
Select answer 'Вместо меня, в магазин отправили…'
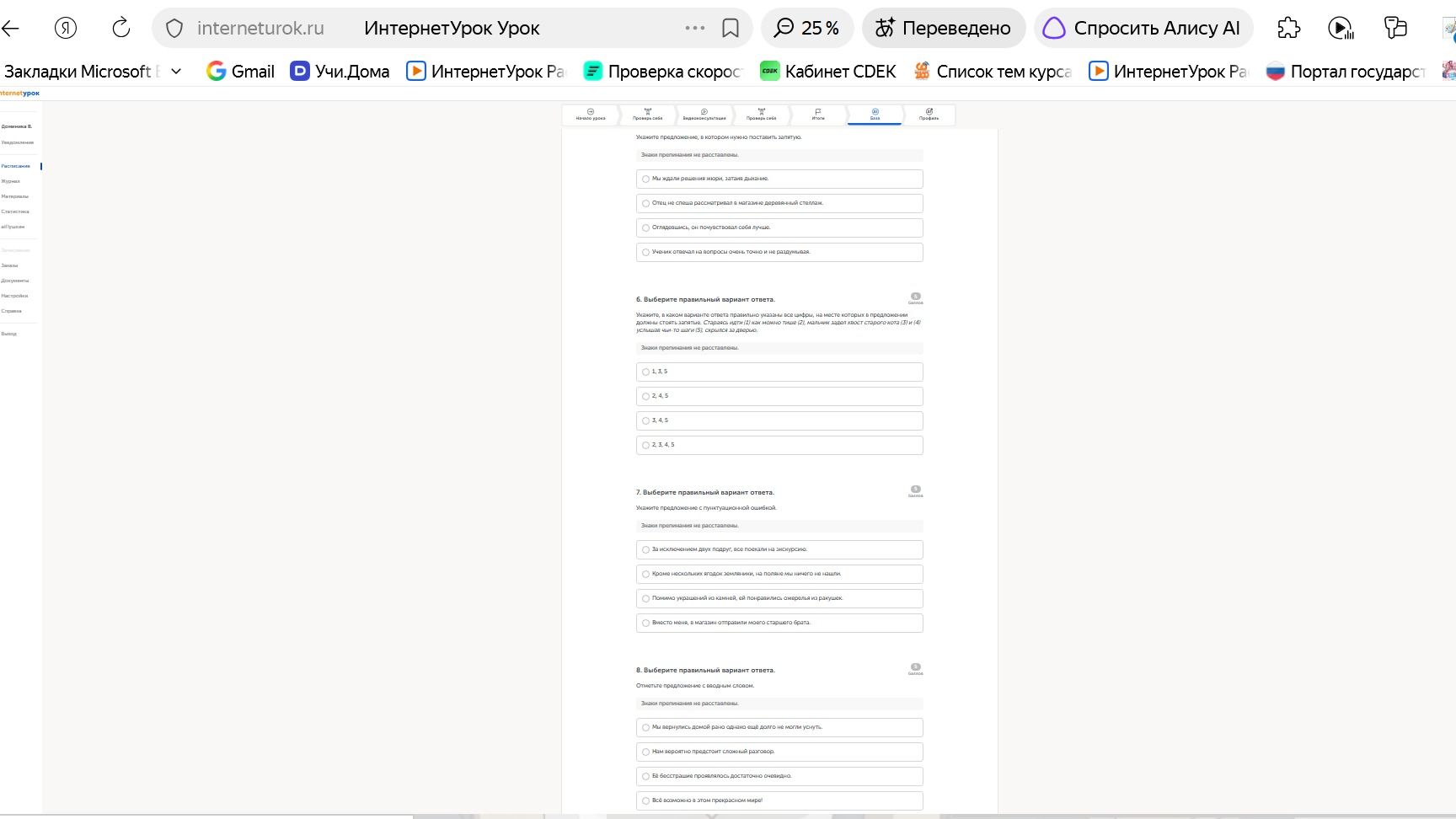779,623
